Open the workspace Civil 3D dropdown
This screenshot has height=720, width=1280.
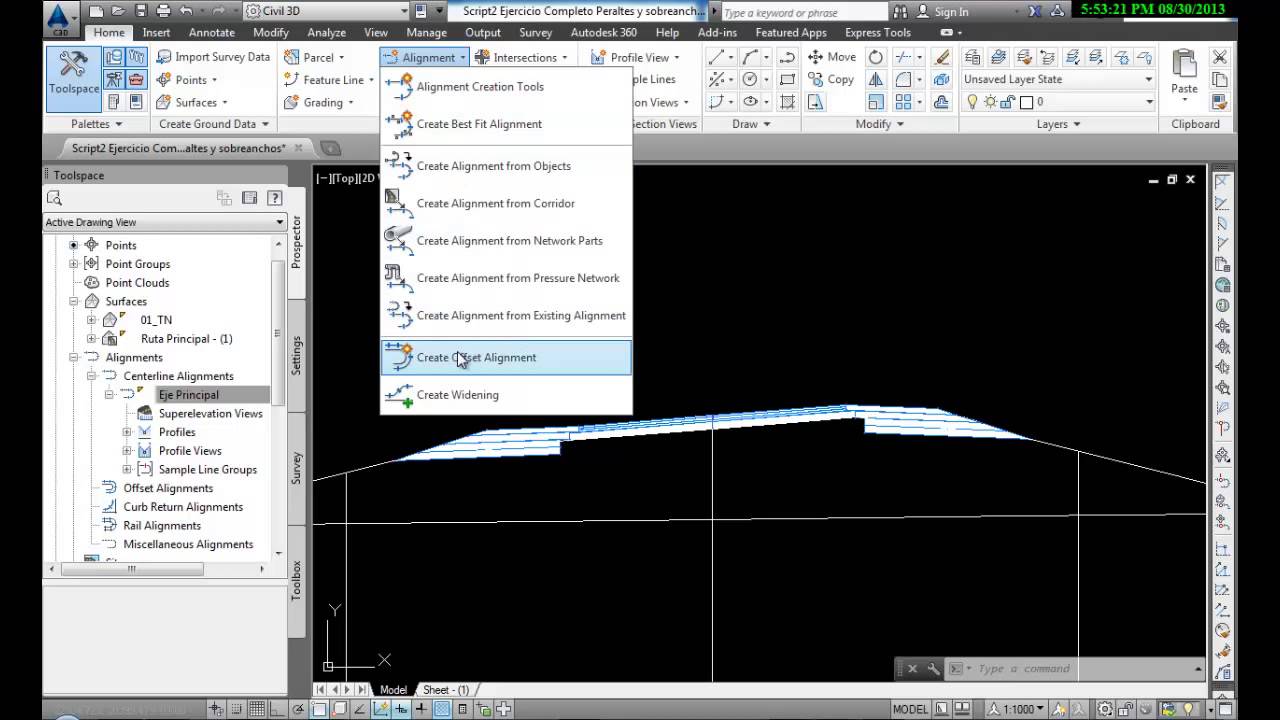326,12
